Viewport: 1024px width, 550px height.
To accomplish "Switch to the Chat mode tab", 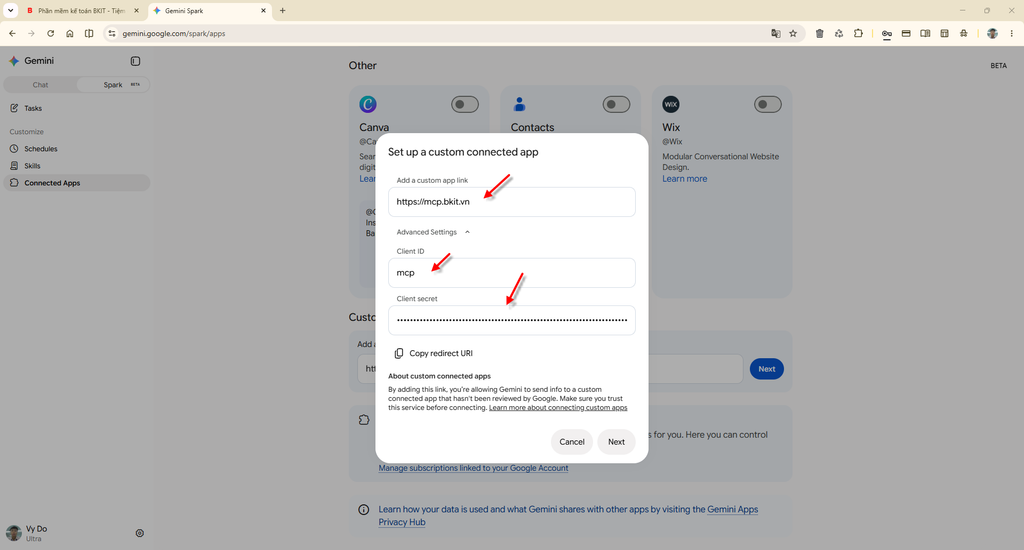I will 40,85.
